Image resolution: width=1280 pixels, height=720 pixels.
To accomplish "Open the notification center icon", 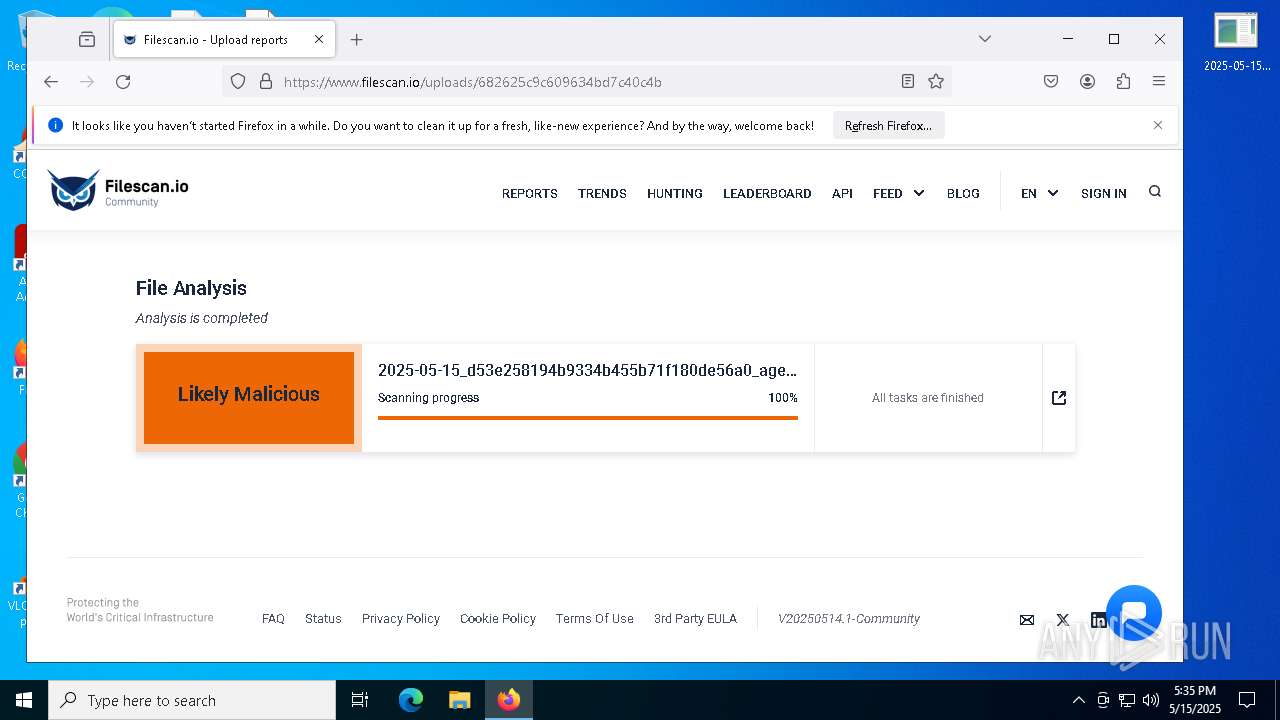I will 1247,700.
